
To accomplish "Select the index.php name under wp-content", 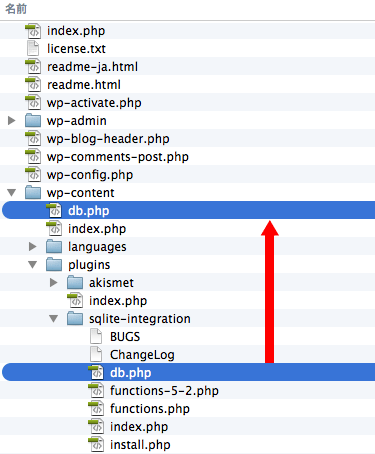I will 97,229.
